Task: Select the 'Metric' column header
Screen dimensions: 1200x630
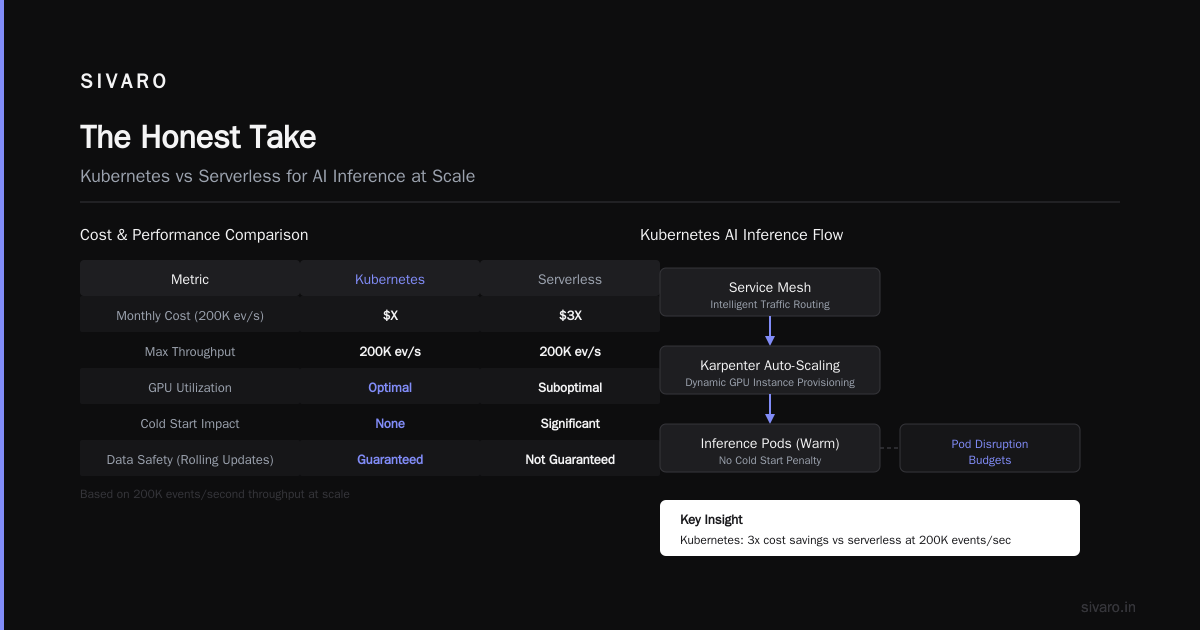Action: point(190,279)
